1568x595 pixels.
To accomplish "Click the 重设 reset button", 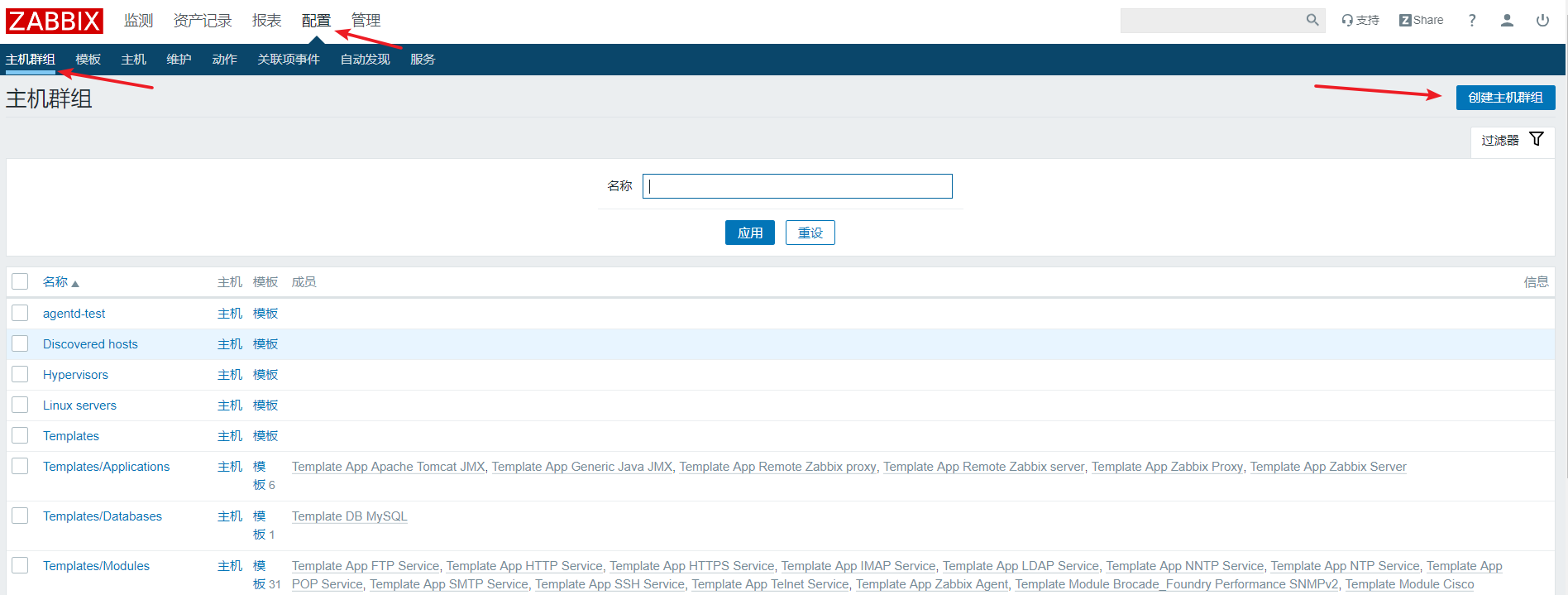I will click(810, 233).
